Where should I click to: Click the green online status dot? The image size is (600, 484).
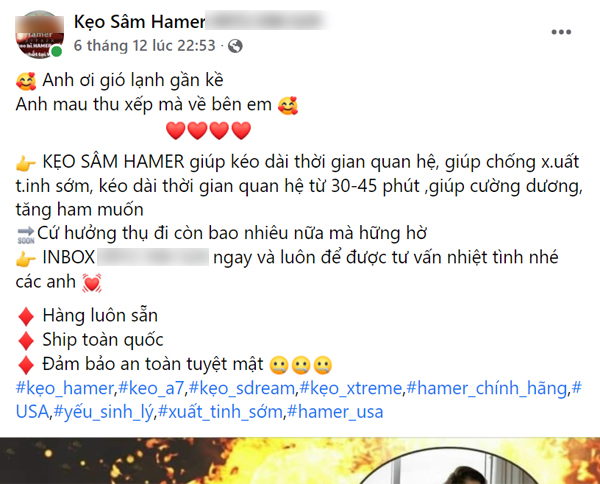(57, 51)
